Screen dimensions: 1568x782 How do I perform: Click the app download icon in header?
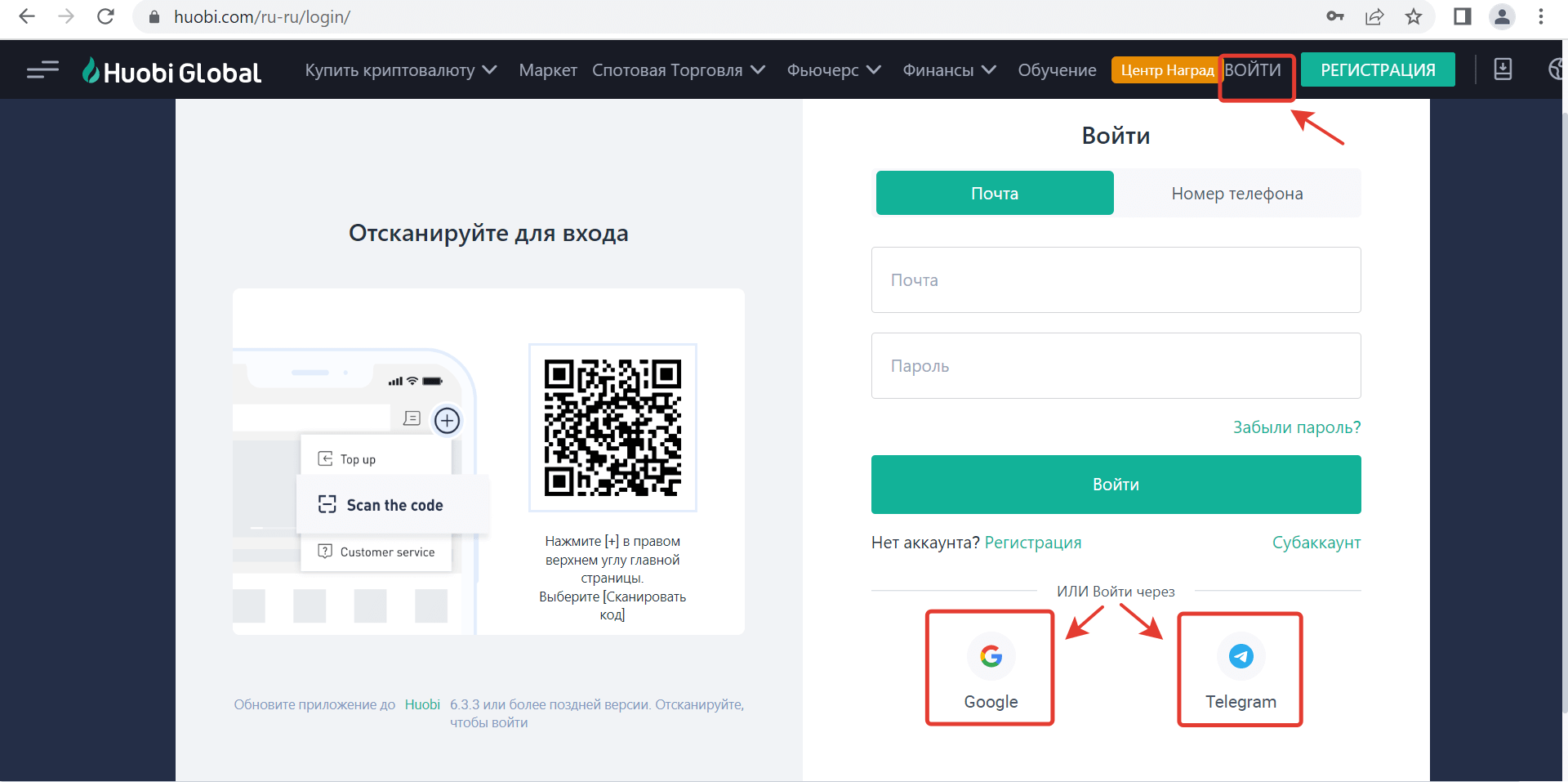coord(1502,69)
